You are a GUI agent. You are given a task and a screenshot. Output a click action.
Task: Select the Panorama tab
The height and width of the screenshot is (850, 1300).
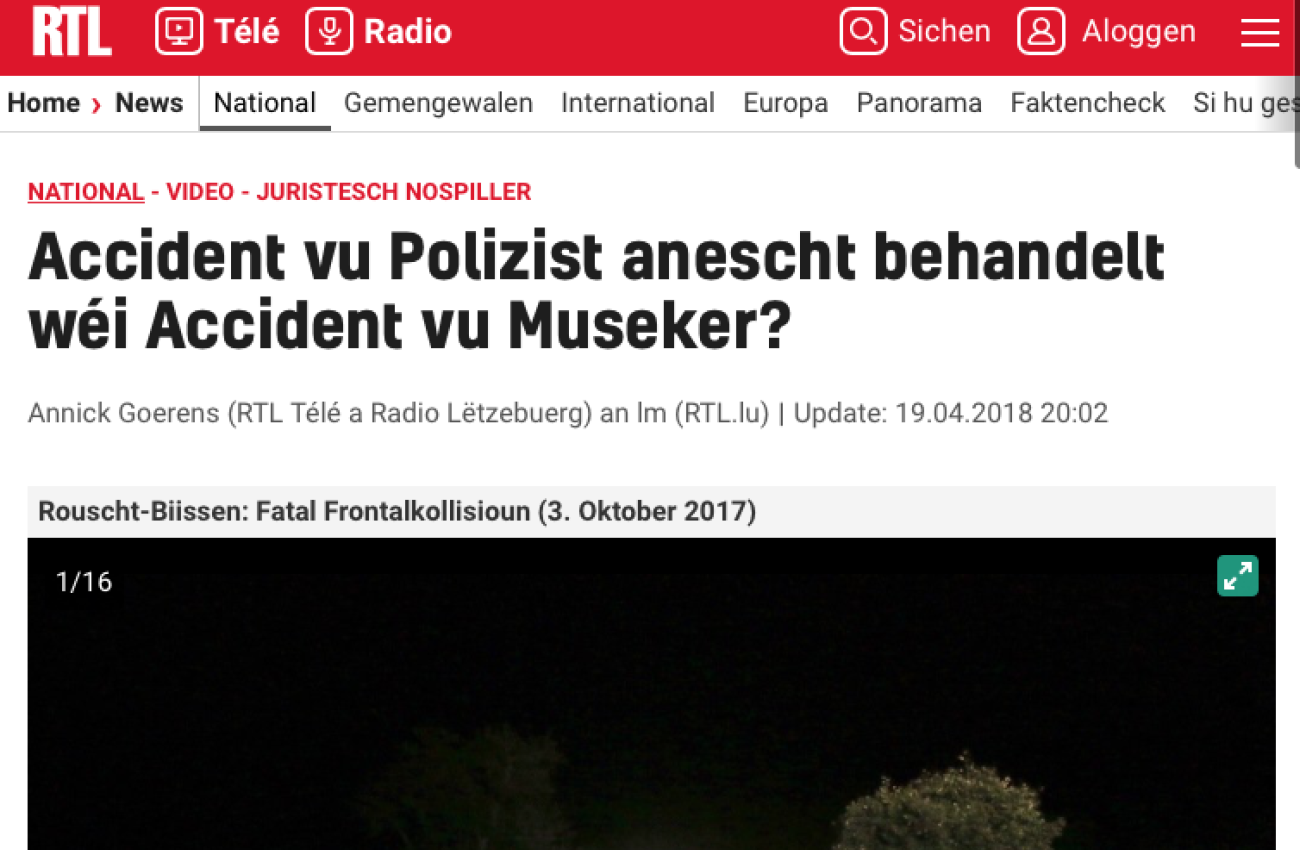point(919,103)
